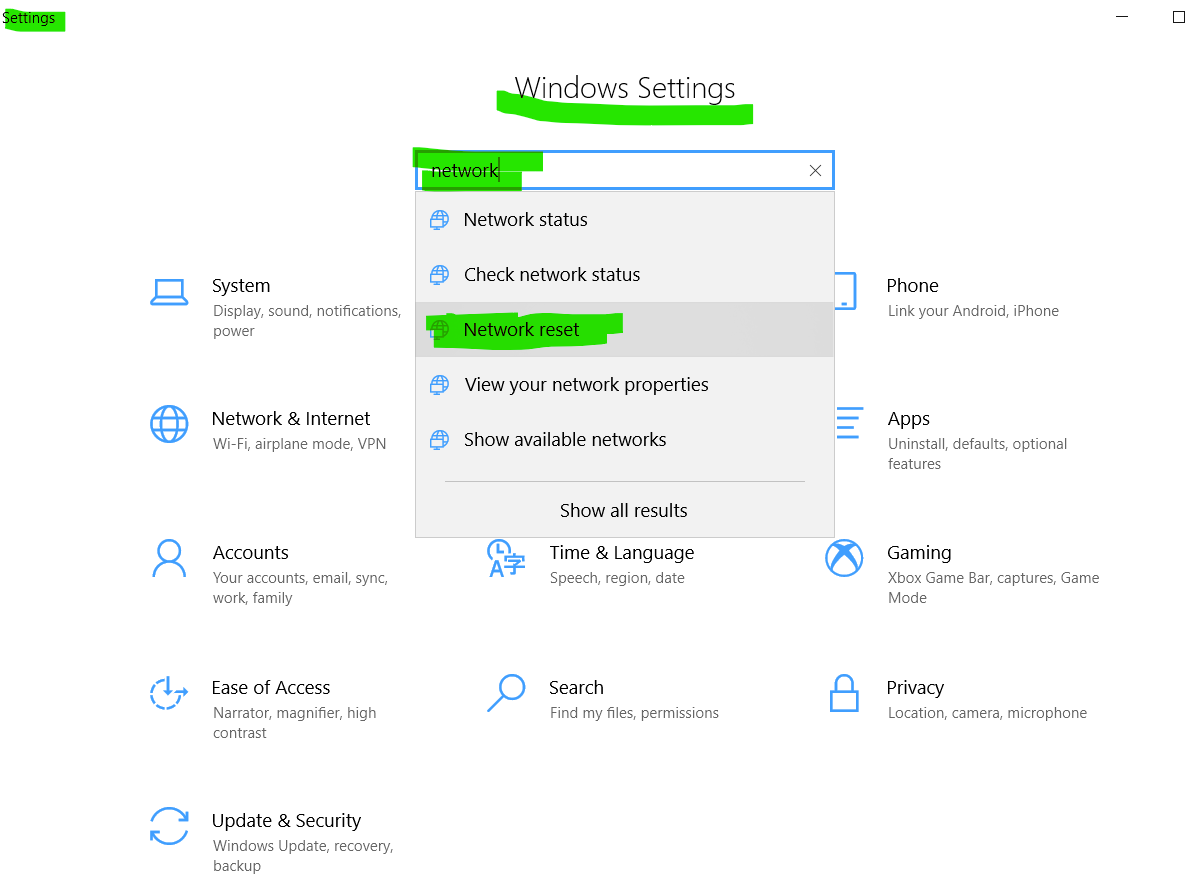This screenshot has width=1202, height=881.
Task: Open the System settings category
Action: tap(241, 286)
